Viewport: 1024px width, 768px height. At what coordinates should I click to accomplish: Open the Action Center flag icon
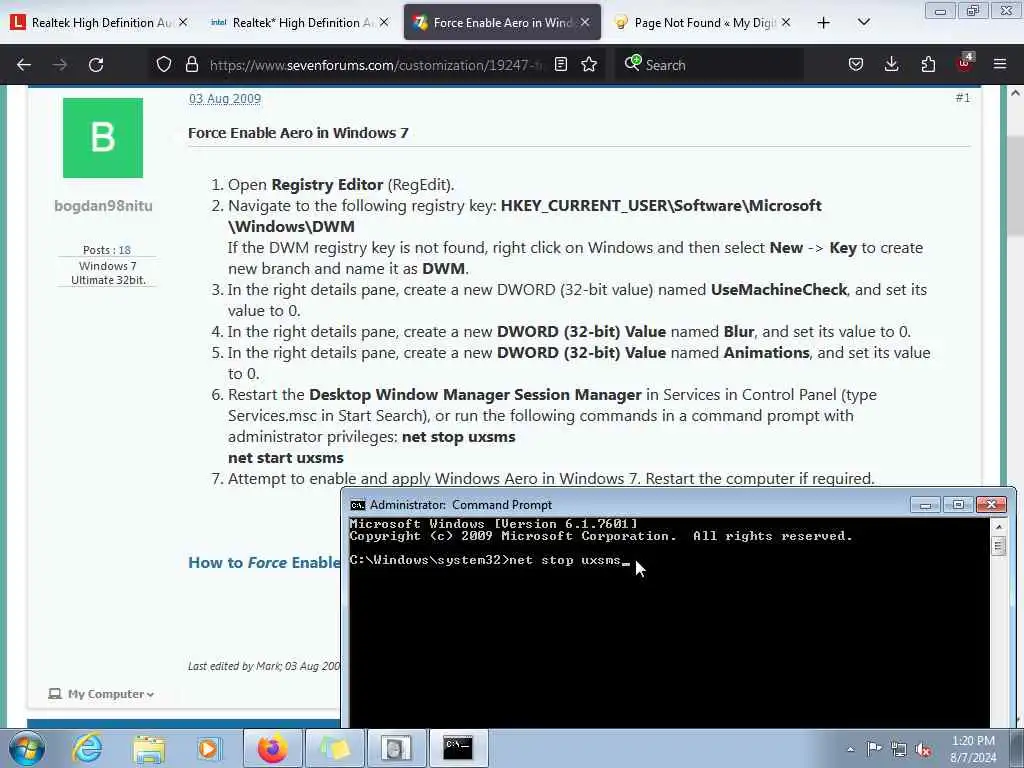coord(874,748)
